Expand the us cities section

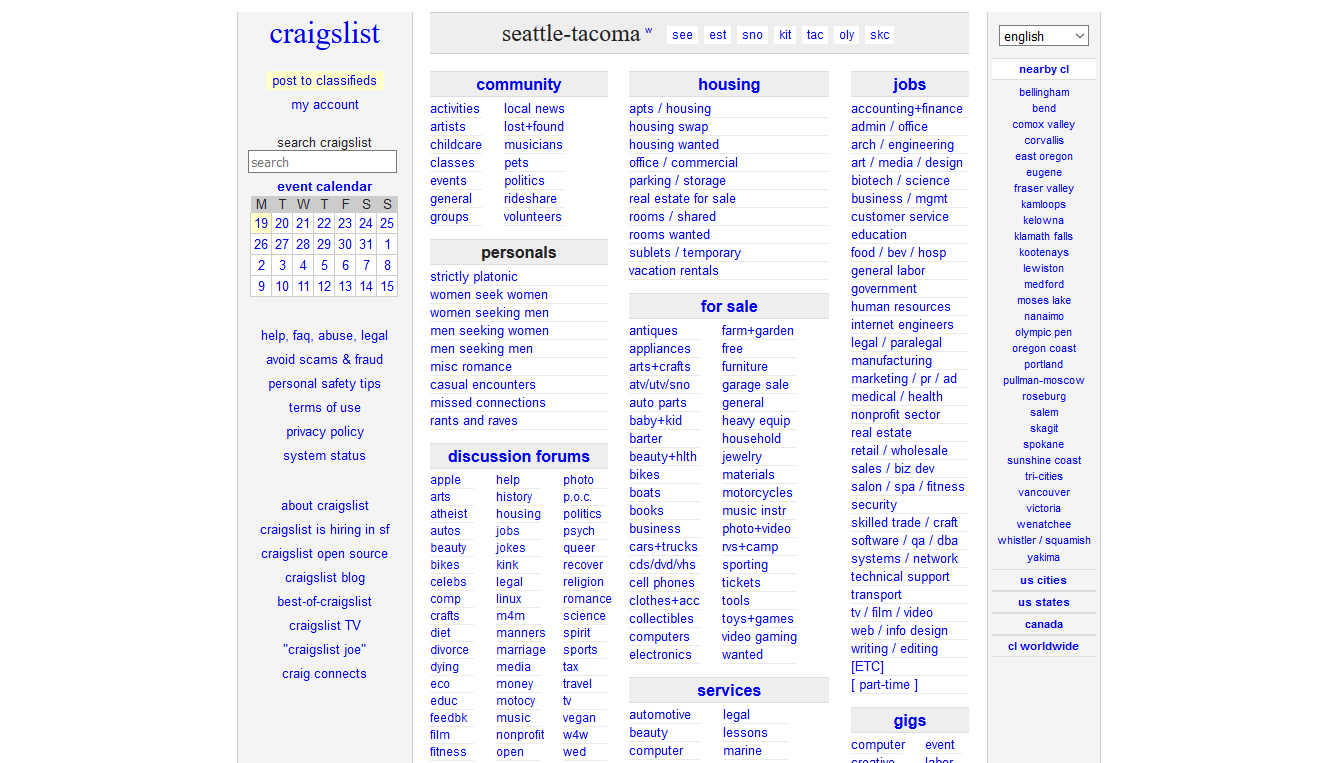point(1043,580)
